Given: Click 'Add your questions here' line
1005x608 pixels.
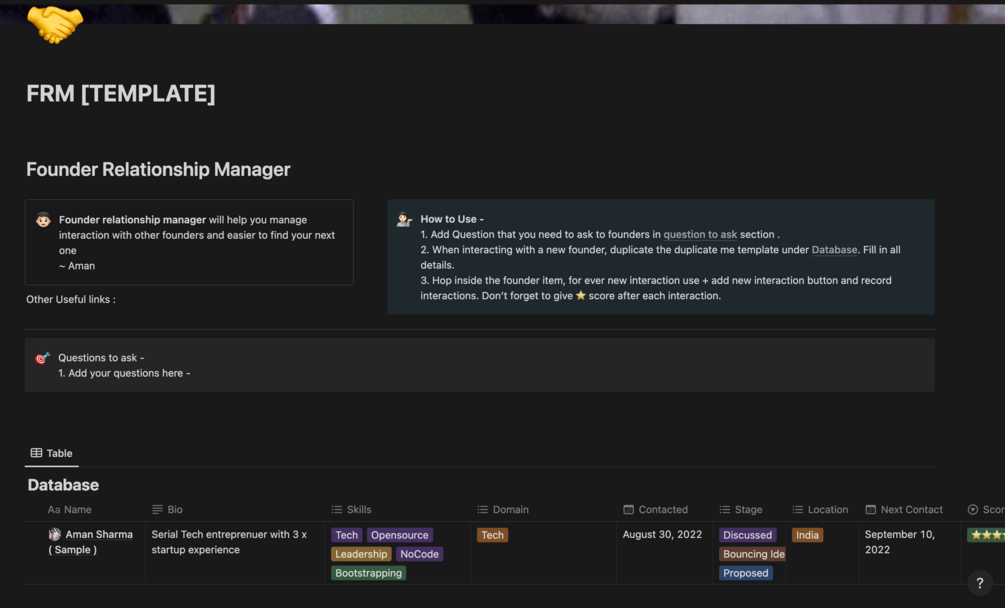Looking at the screenshot, I should (124, 374).
